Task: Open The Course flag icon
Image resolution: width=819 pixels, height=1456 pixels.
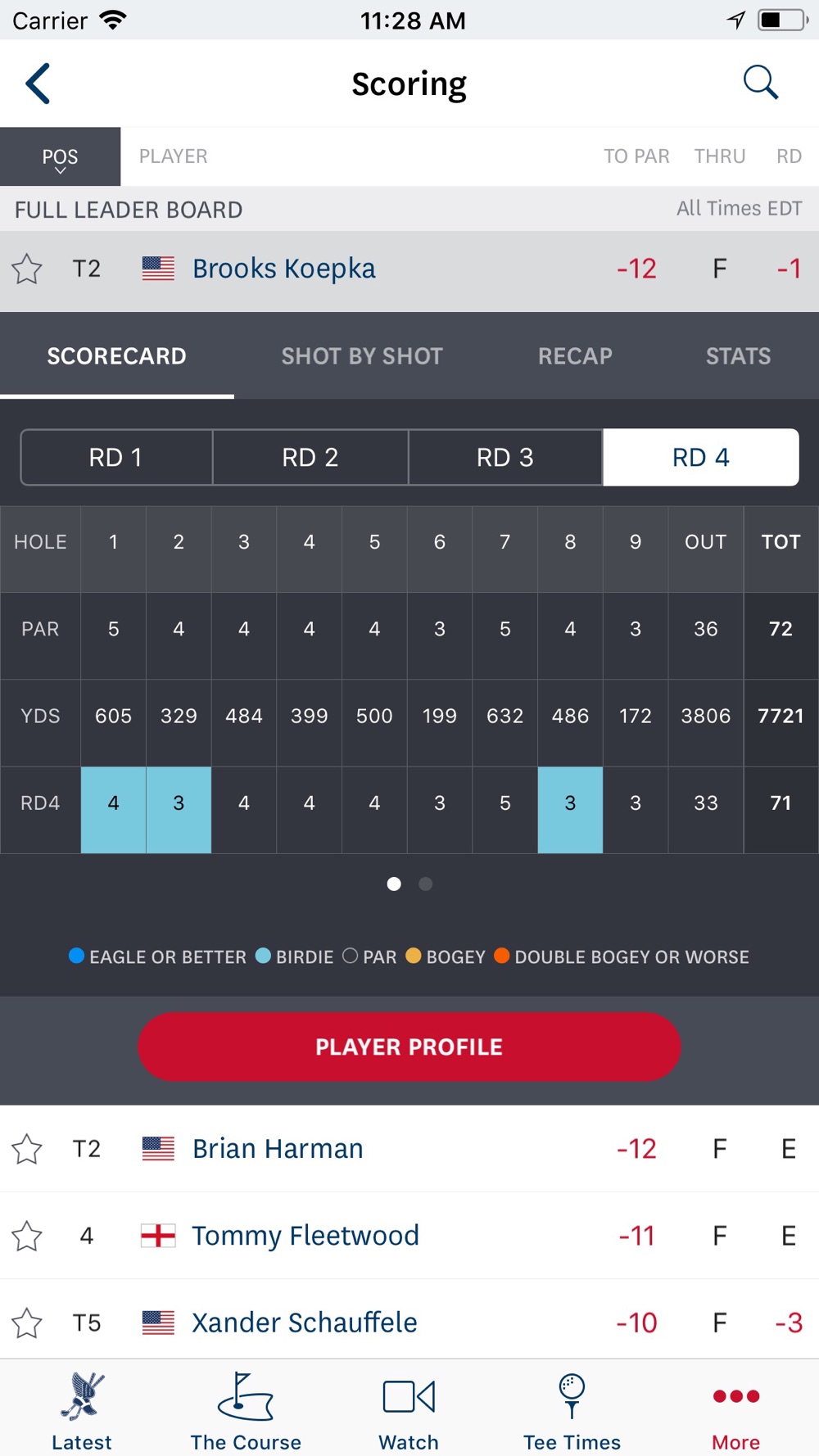Action: pos(245,1396)
